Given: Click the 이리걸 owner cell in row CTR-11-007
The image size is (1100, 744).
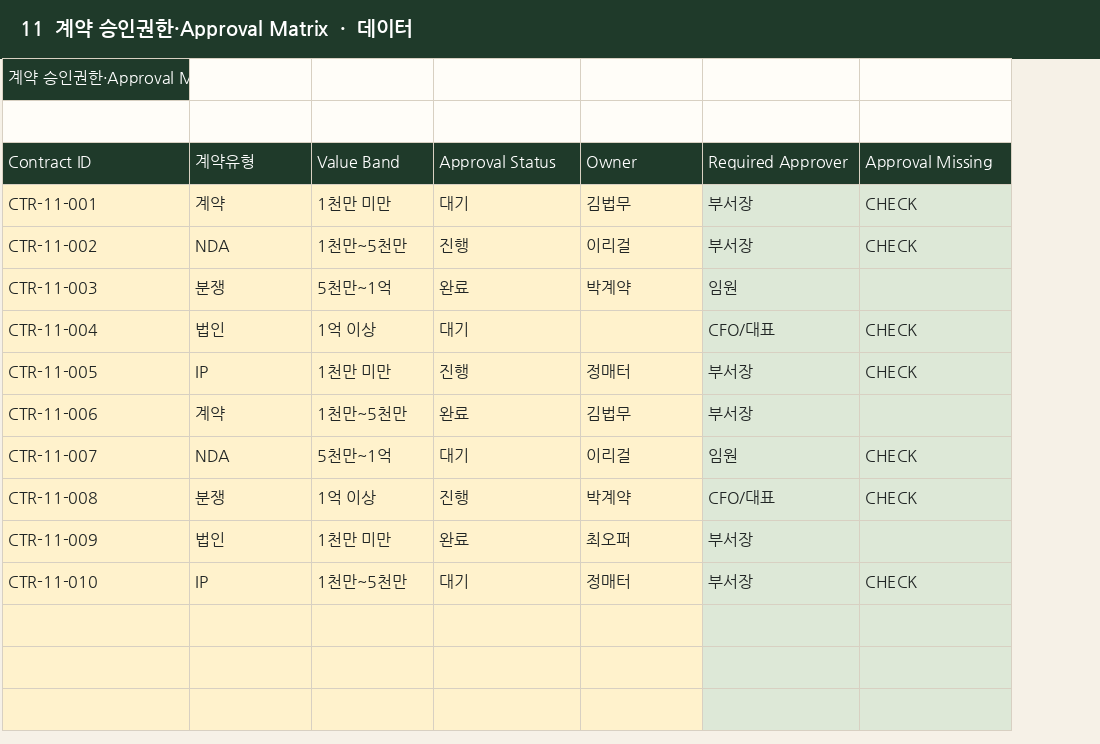Looking at the screenshot, I should [641, 458].
